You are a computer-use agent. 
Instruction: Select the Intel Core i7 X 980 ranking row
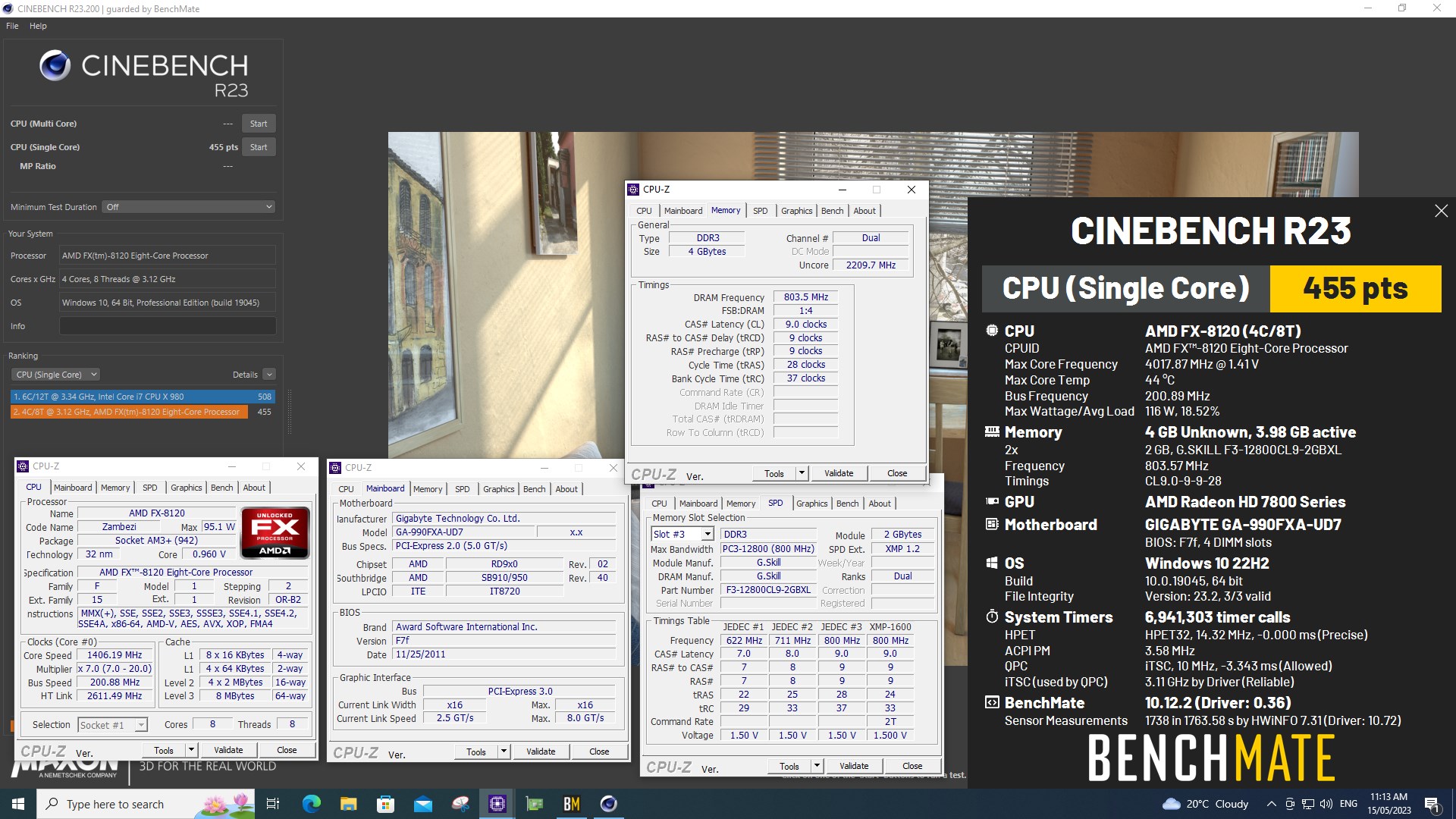click(x=143, y=397)
